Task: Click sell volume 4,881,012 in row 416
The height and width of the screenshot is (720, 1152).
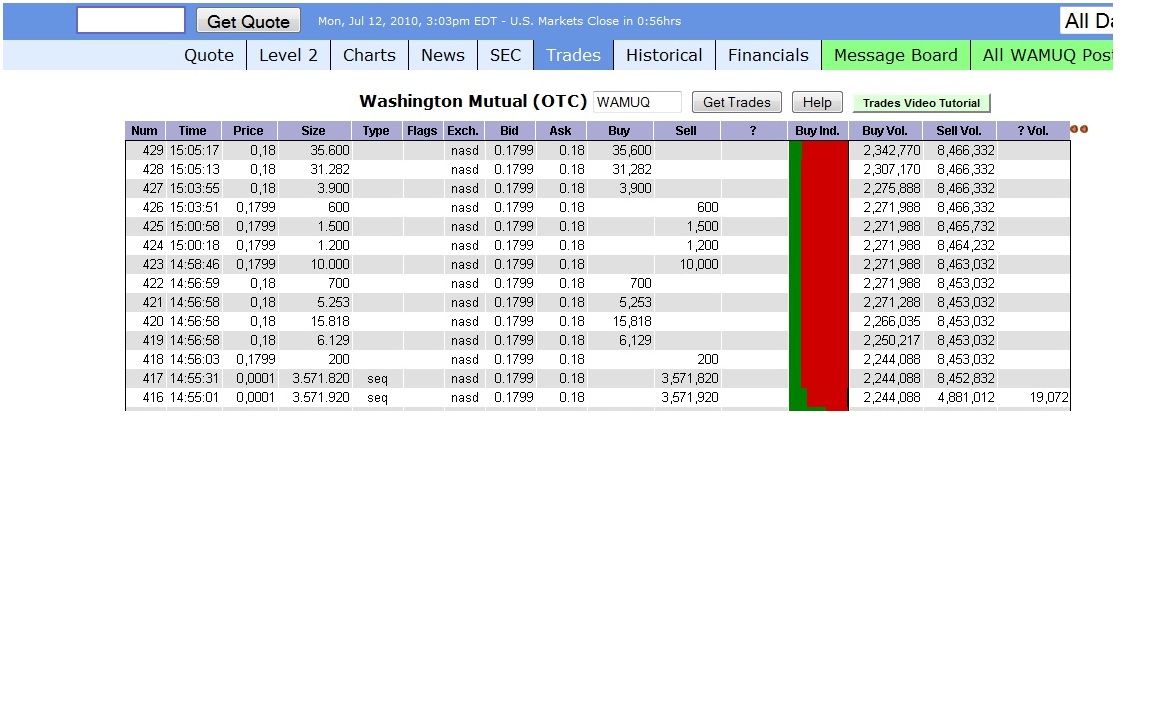Action: [x=965, y=397]
